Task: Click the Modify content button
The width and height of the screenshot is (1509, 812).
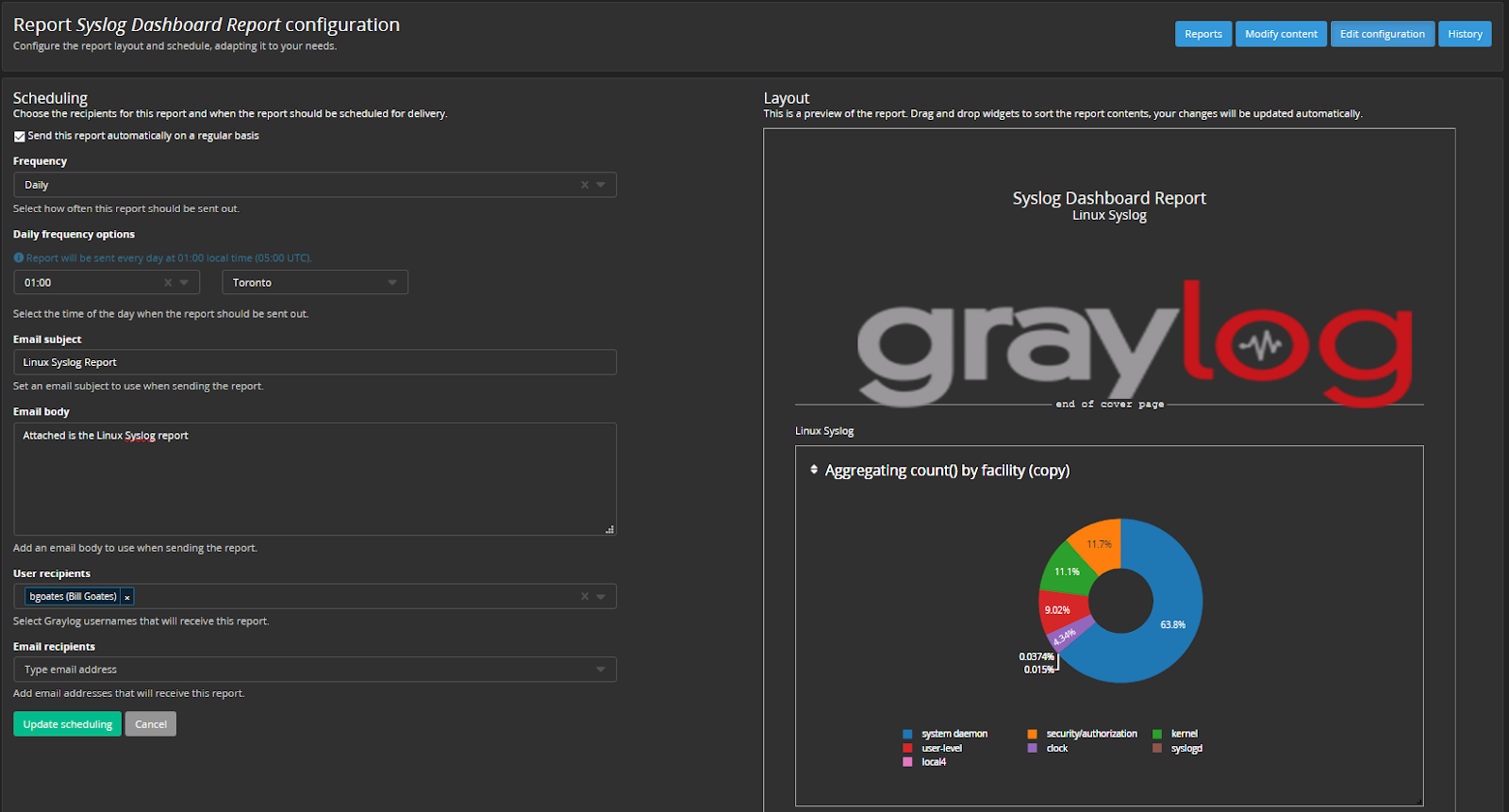Action: tap(1281, 34)
